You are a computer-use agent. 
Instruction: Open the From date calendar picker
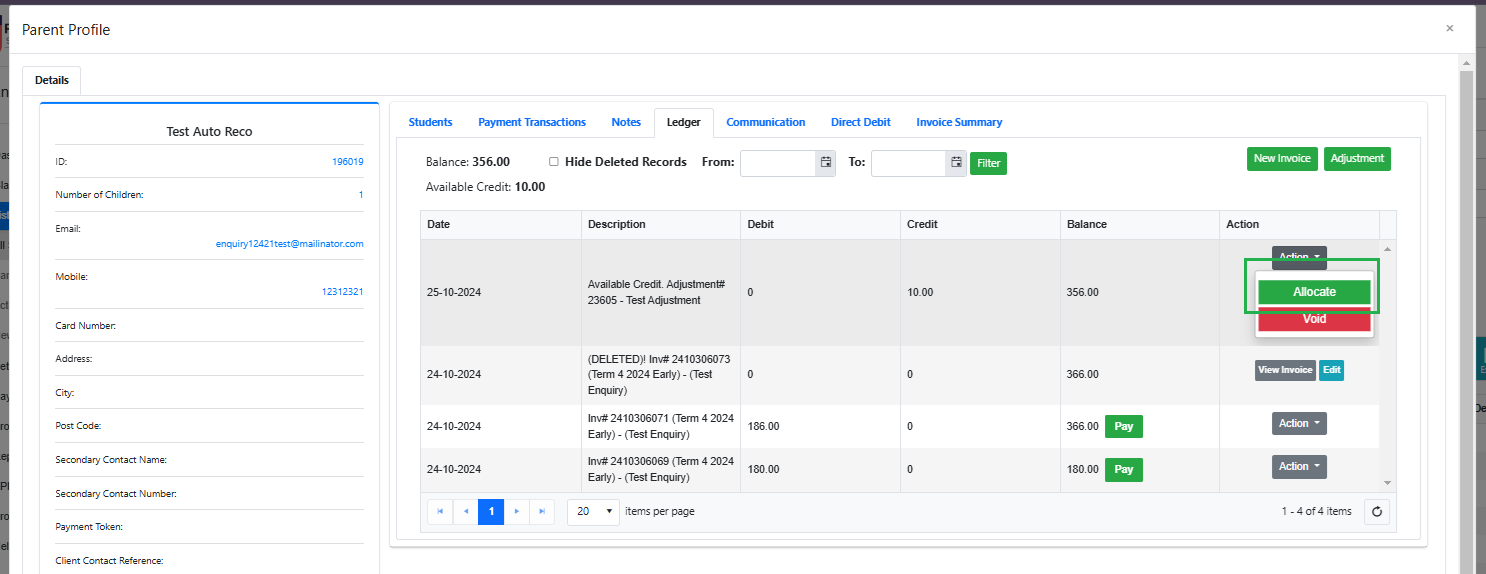825,162
